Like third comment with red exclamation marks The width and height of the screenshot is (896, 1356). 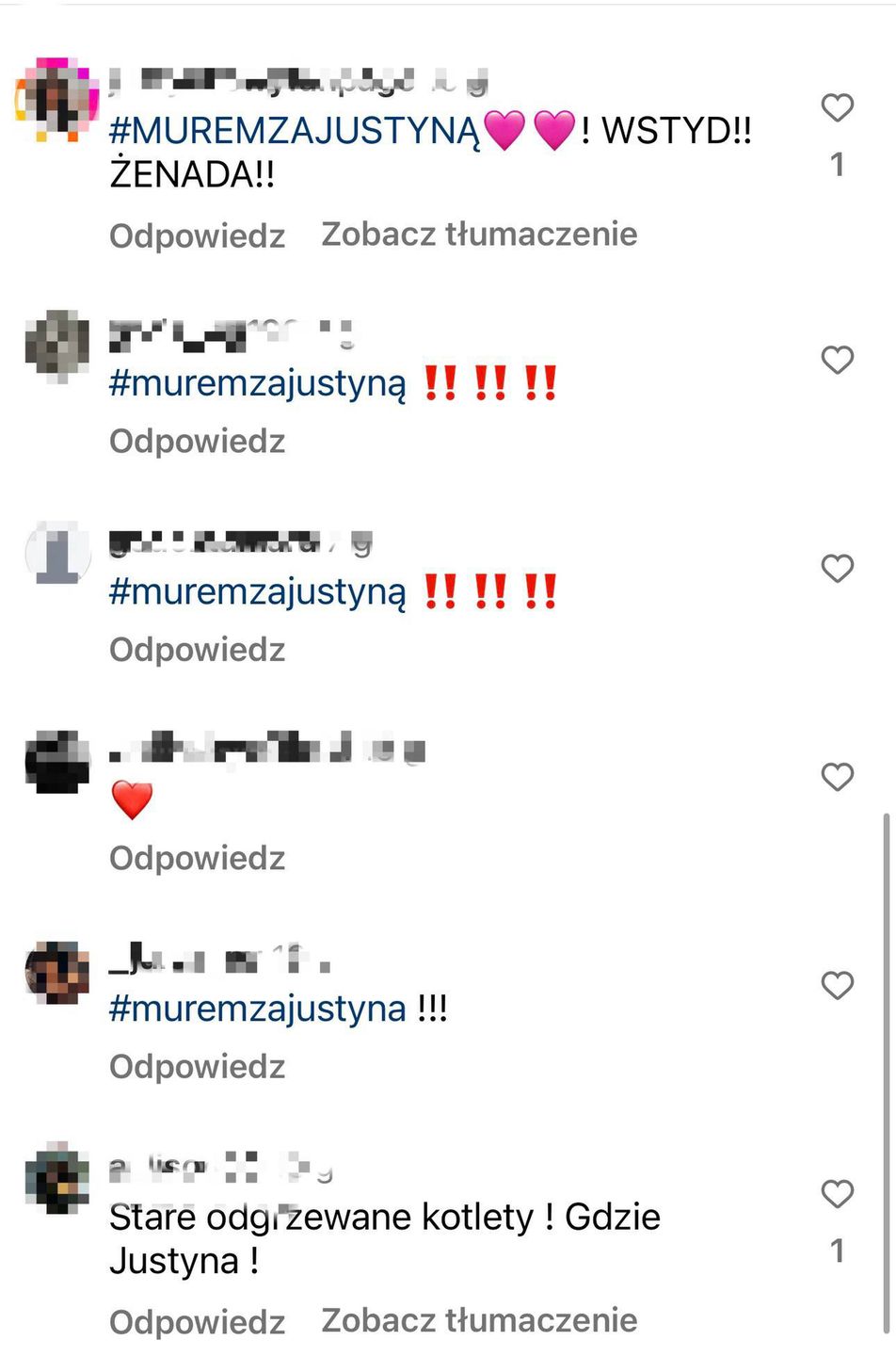tap(837, 569)
